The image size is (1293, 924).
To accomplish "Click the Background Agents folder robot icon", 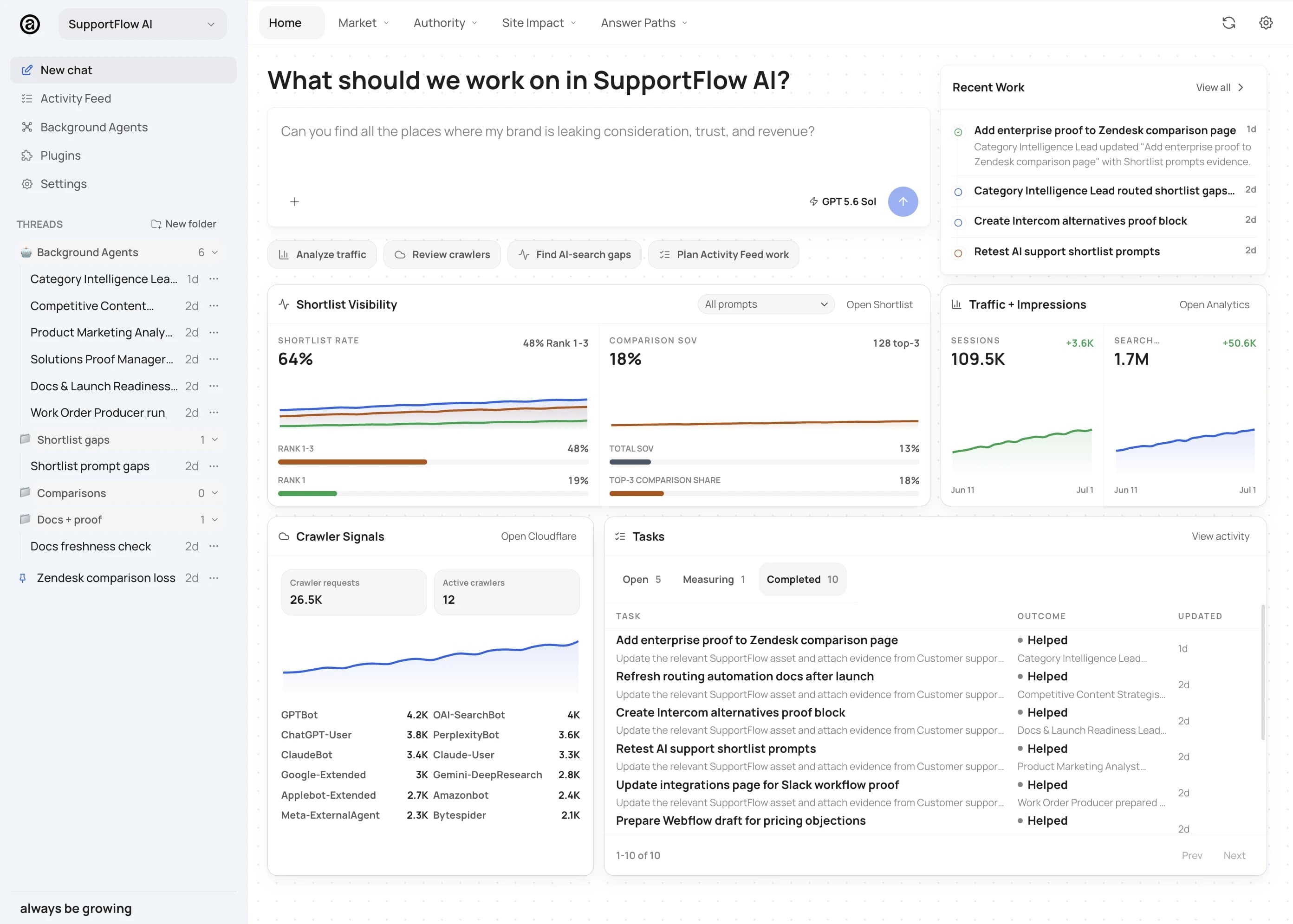I will pyautogui.click(x=26, y=252).
